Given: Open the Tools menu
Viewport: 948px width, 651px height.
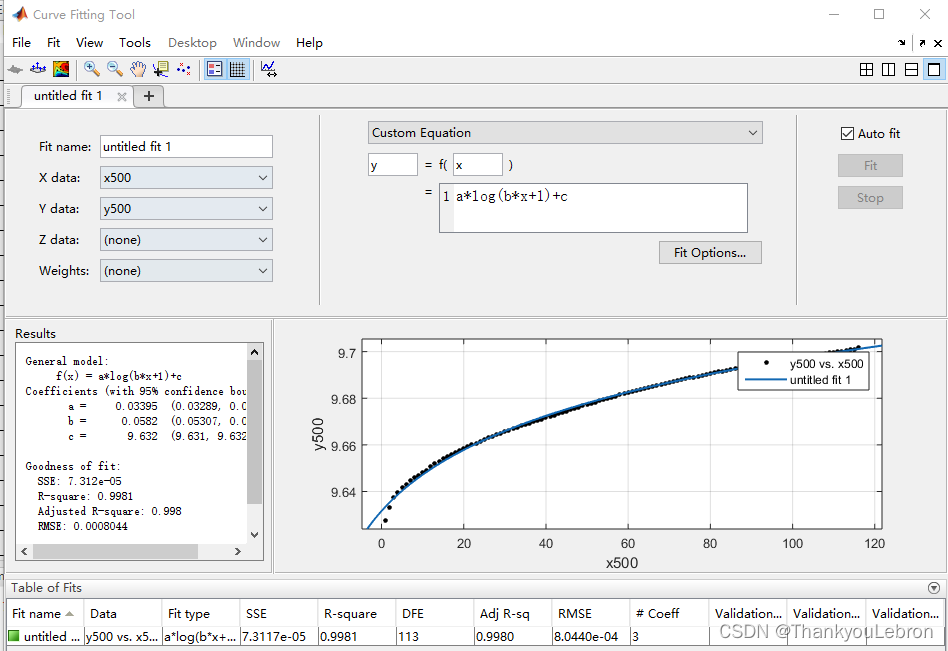Looking at the screenshot, I should pyautogui.click(x=134, y=43).
